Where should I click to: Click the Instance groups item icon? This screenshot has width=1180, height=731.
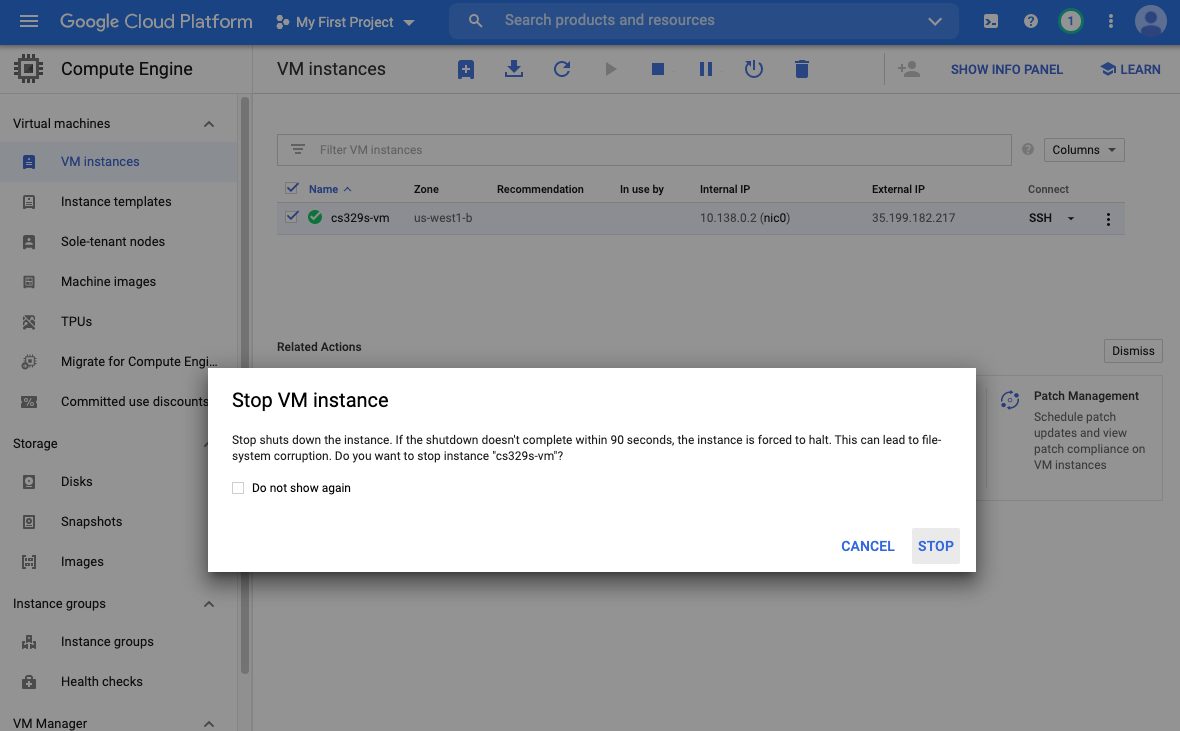[29, 641]
